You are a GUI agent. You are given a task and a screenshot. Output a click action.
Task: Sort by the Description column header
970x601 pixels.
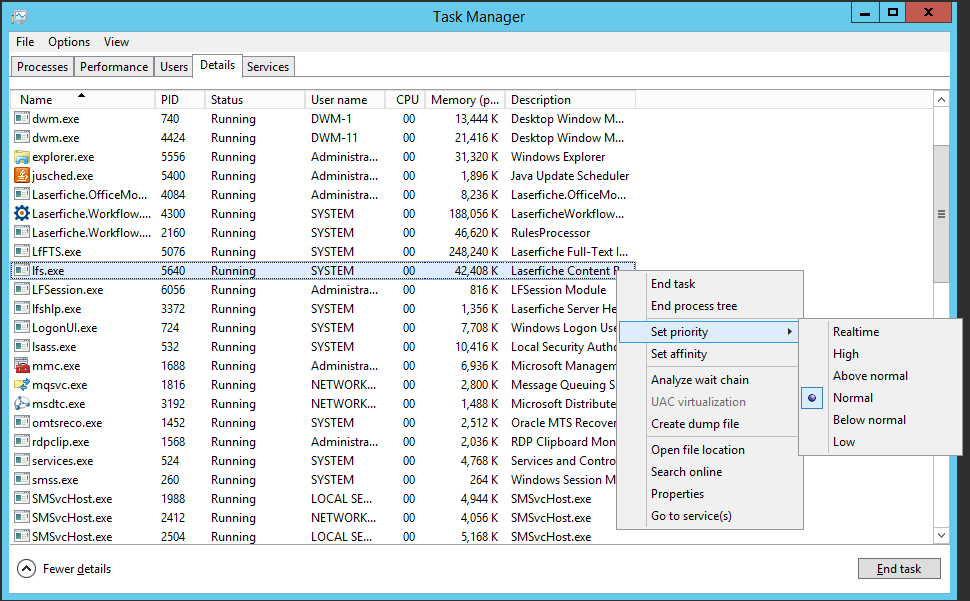pos(570,100)
